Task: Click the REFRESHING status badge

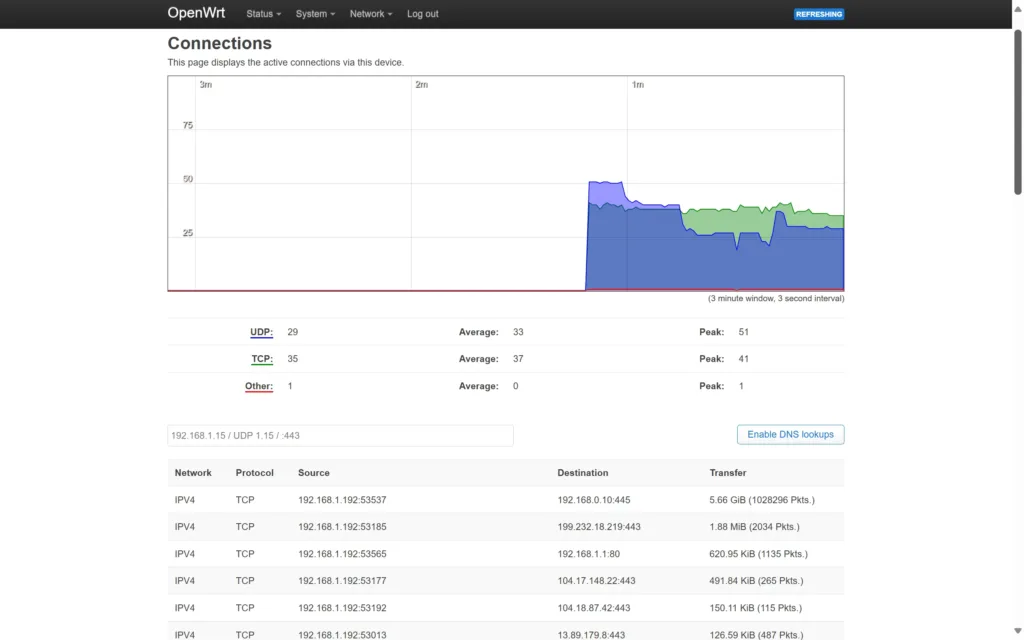Action: (x=818, y=14)
